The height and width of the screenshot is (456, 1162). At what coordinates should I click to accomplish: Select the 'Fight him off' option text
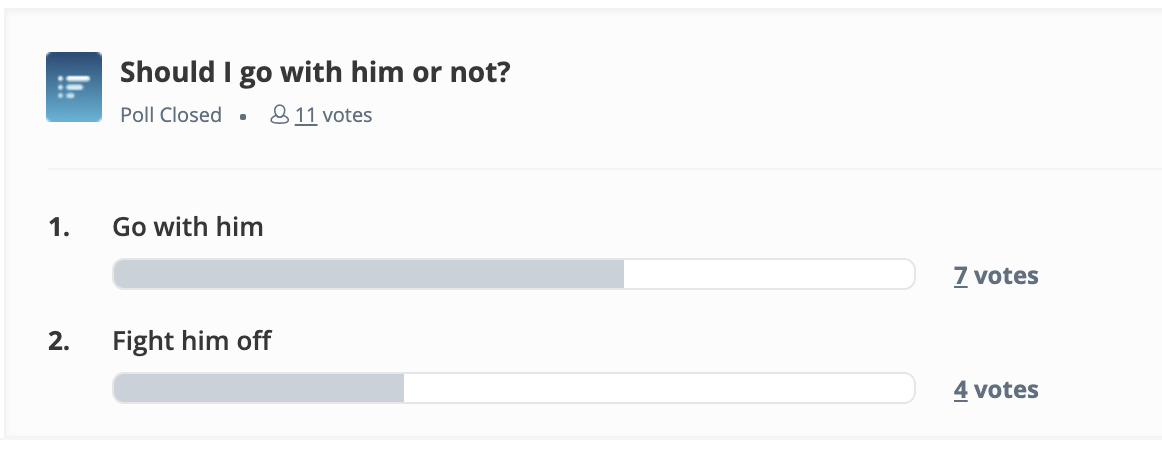pyautogui.click(x=192, y=341)
